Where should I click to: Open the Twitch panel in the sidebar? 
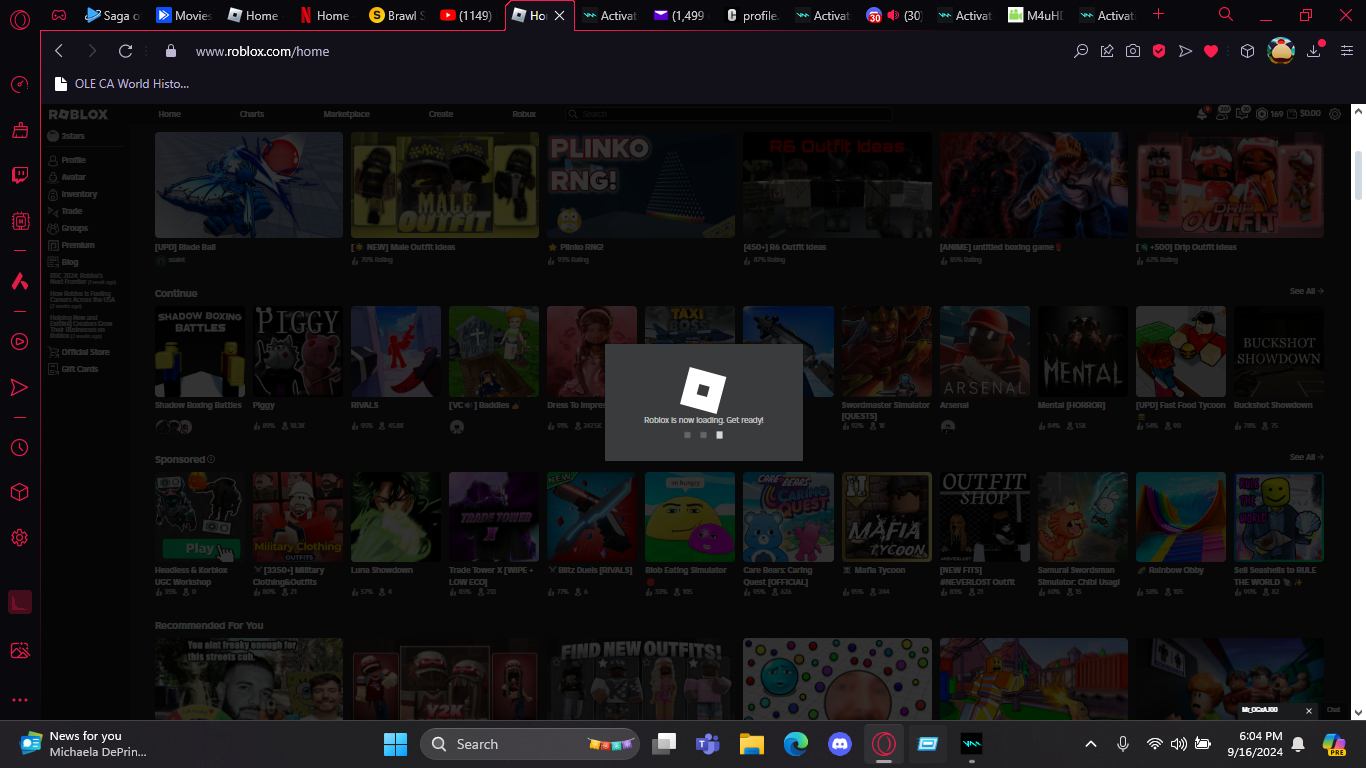click(19, 176)
